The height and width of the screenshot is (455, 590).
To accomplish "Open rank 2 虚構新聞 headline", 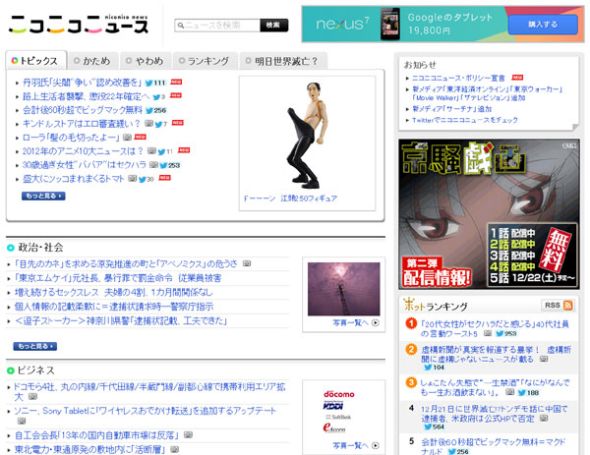I will point(496,355).
